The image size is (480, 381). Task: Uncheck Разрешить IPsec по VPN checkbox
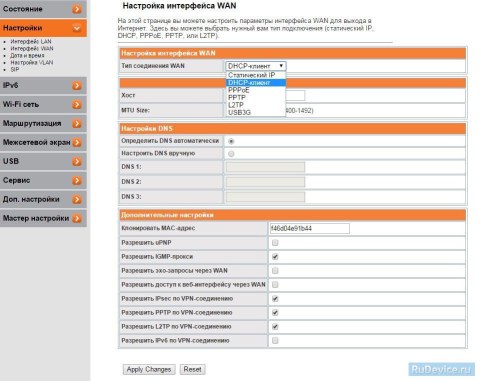275,299
